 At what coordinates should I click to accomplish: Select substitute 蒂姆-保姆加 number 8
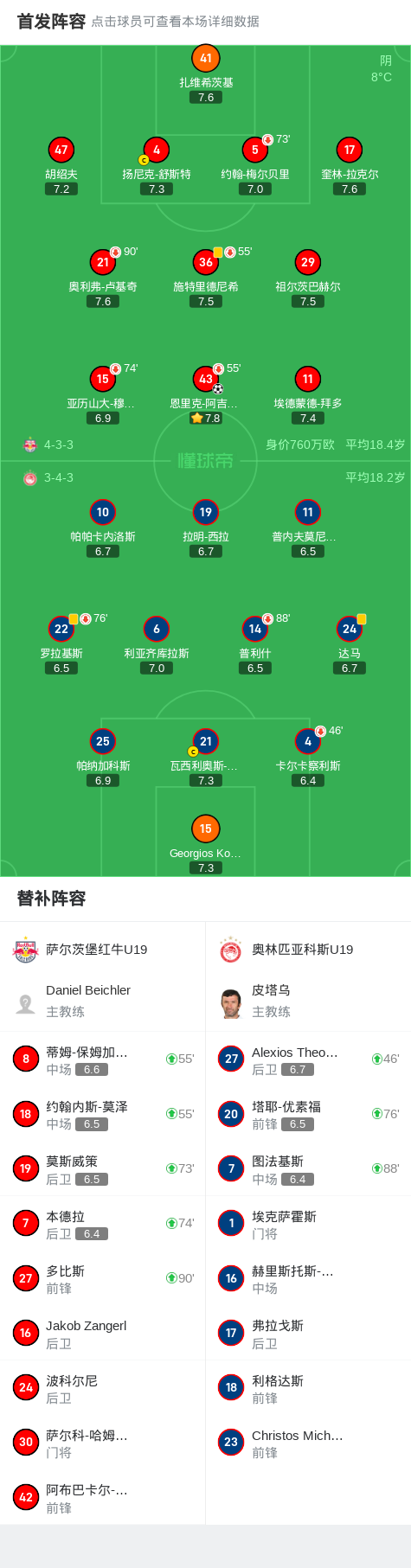pos(103,1059)
